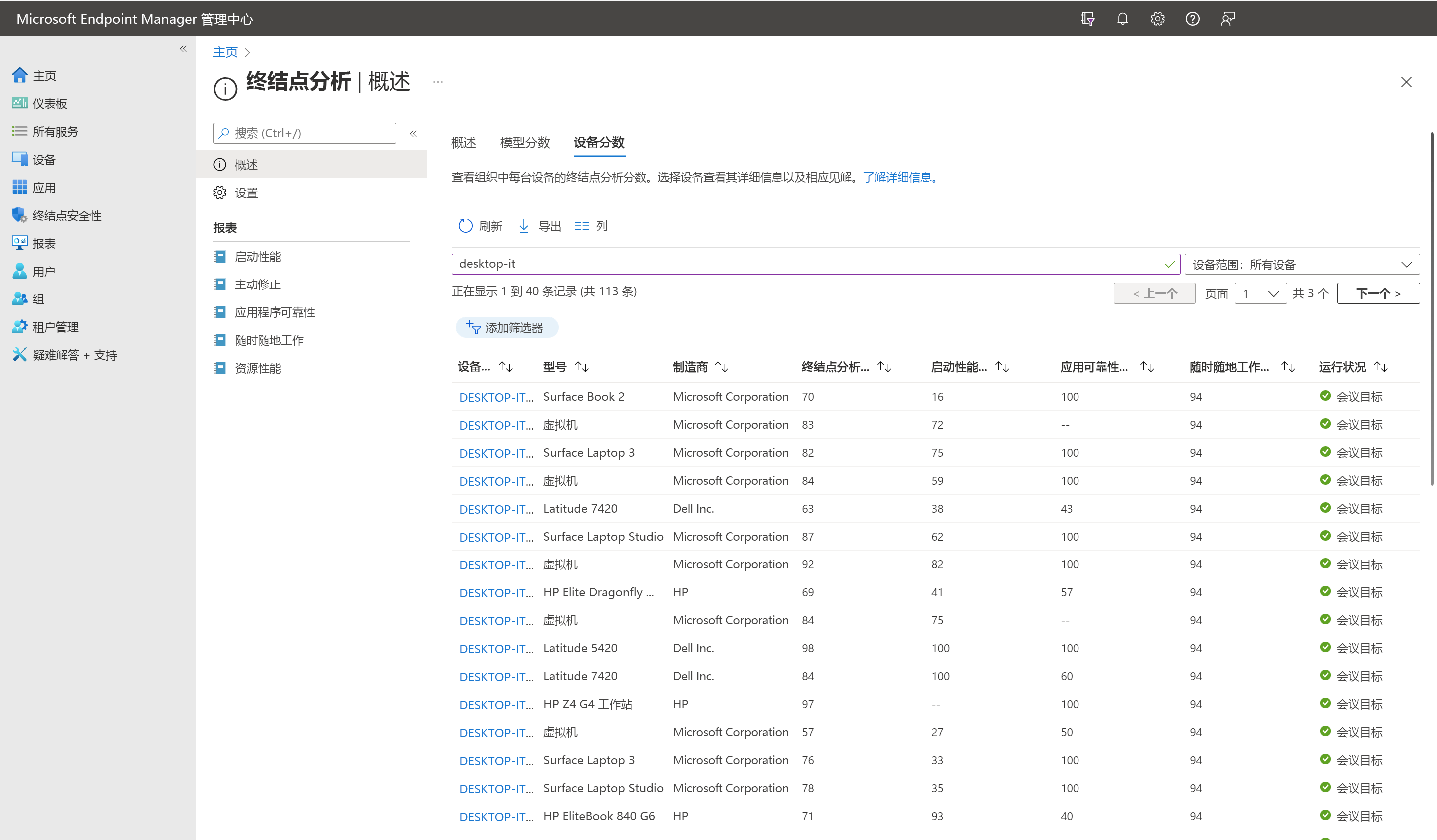Click the desktop-it search filter field
Screen dimensions: 1437x840
click(x=815, y=264)
